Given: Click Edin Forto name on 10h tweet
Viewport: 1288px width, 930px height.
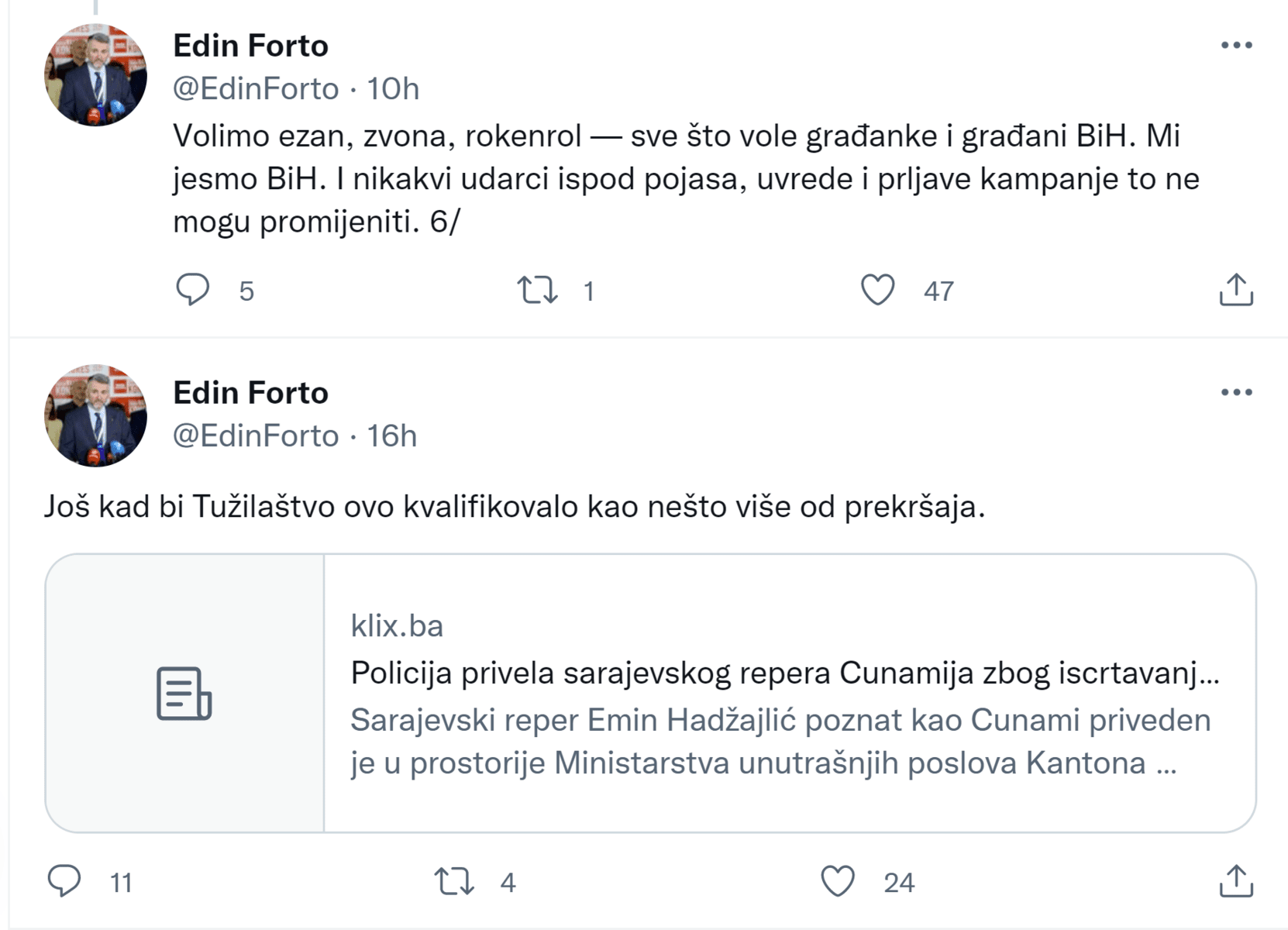Looking at the screenshot, I should pyautogui.click(x=250, y=46).
